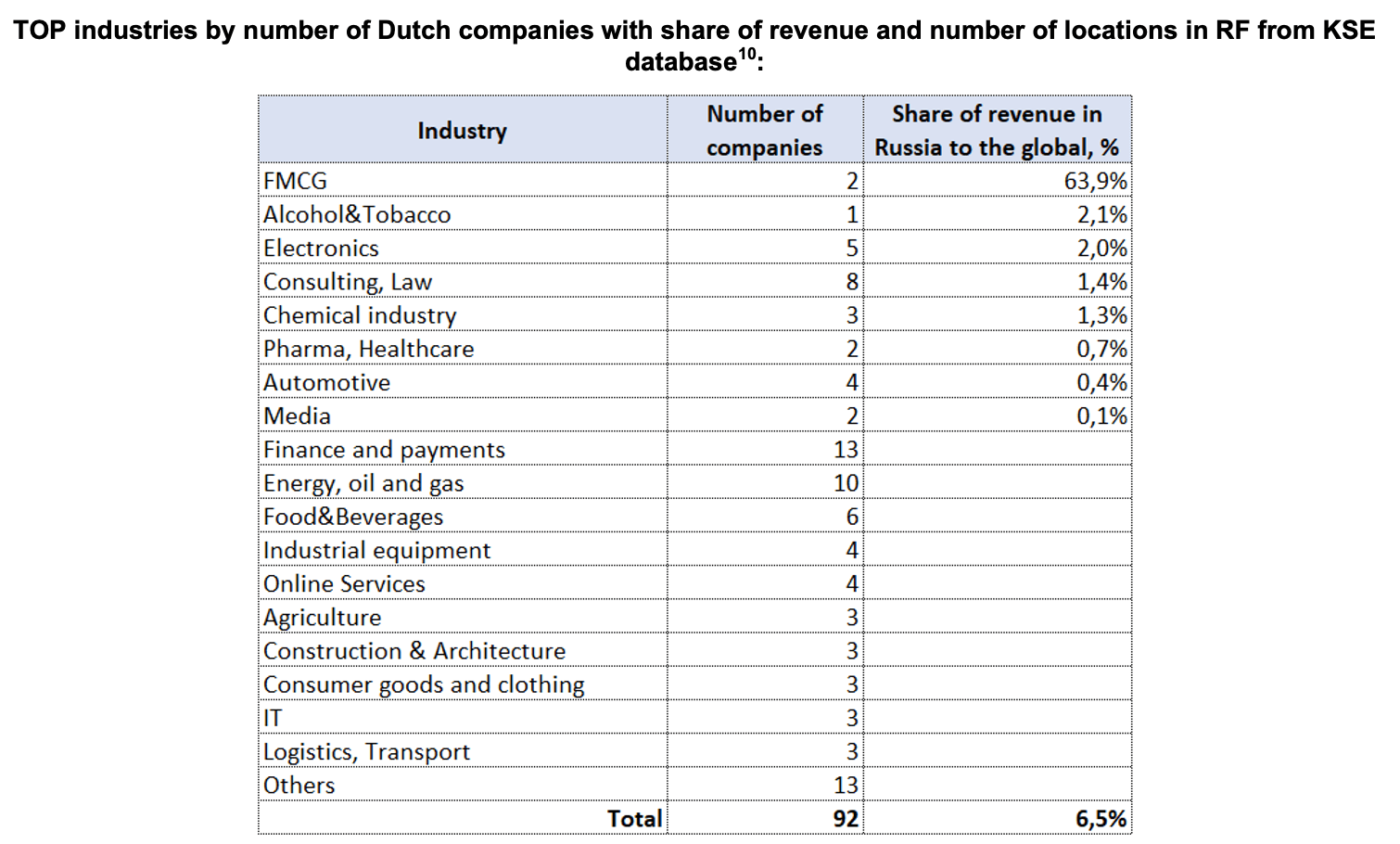Click the 0,7% revenue share value
This screenshot has width=1400, height=844.
1101,349
